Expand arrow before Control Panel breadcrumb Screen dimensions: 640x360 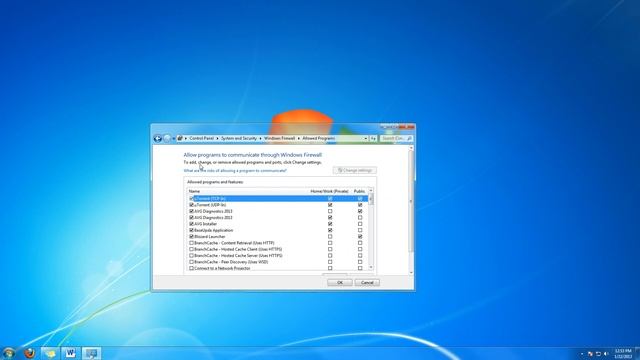186,138
